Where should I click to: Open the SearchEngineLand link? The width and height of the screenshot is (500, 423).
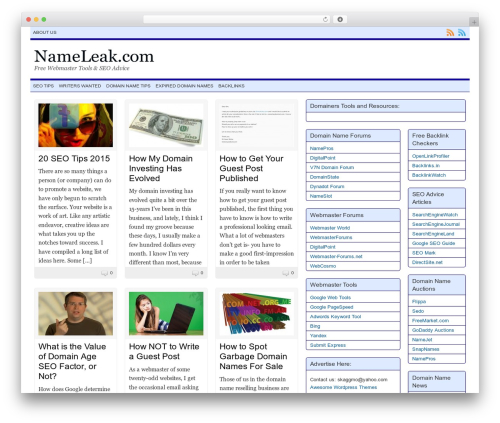[433, 234]
